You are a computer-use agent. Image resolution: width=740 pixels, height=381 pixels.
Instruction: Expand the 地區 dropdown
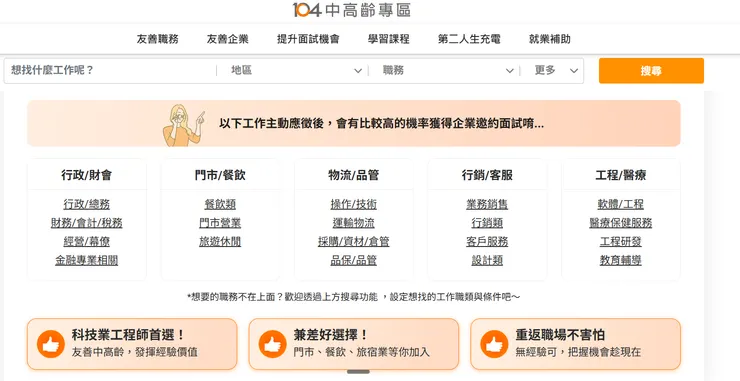[x=296, y=70]
